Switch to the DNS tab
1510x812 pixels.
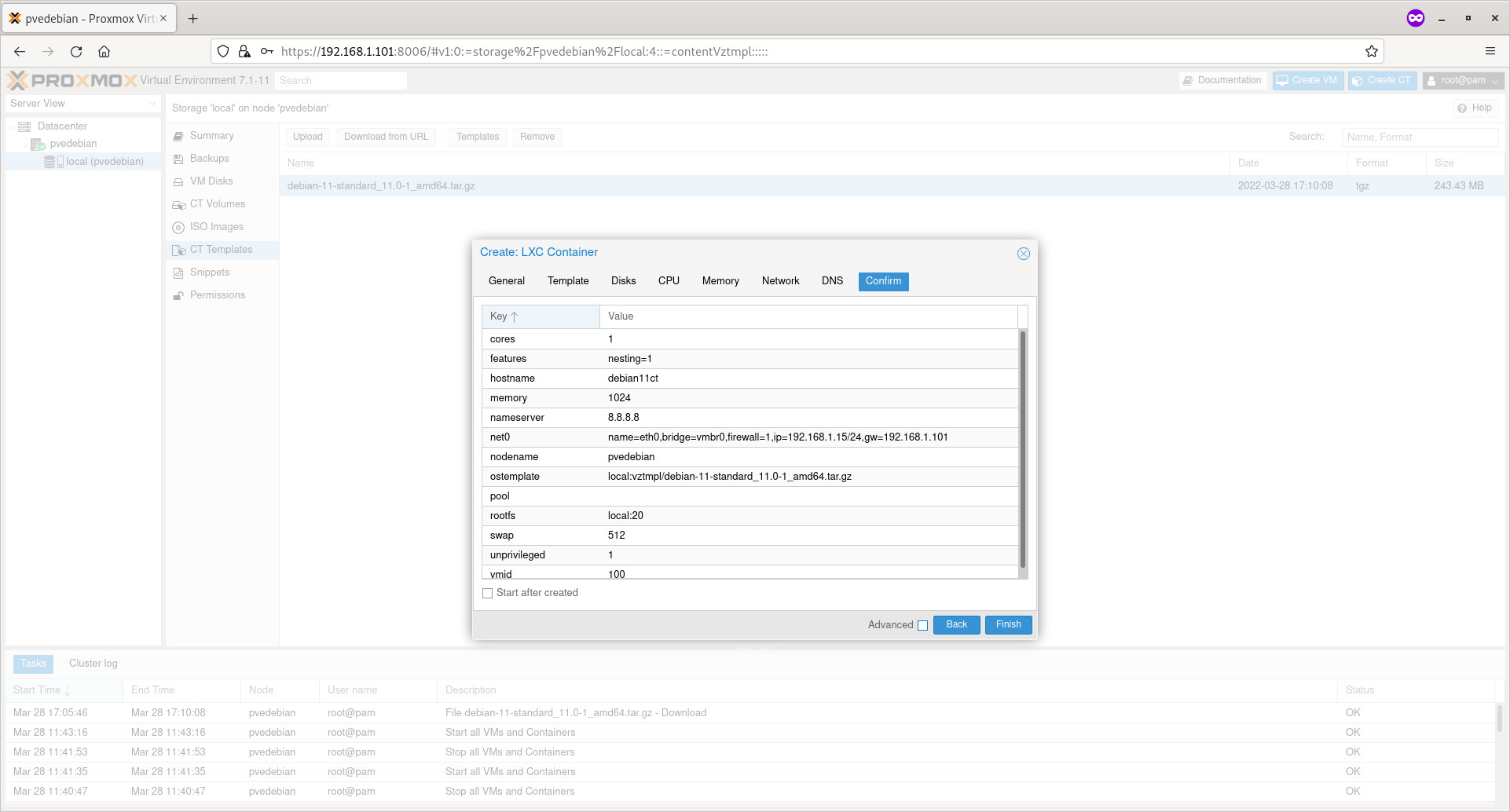pos(832,281)
